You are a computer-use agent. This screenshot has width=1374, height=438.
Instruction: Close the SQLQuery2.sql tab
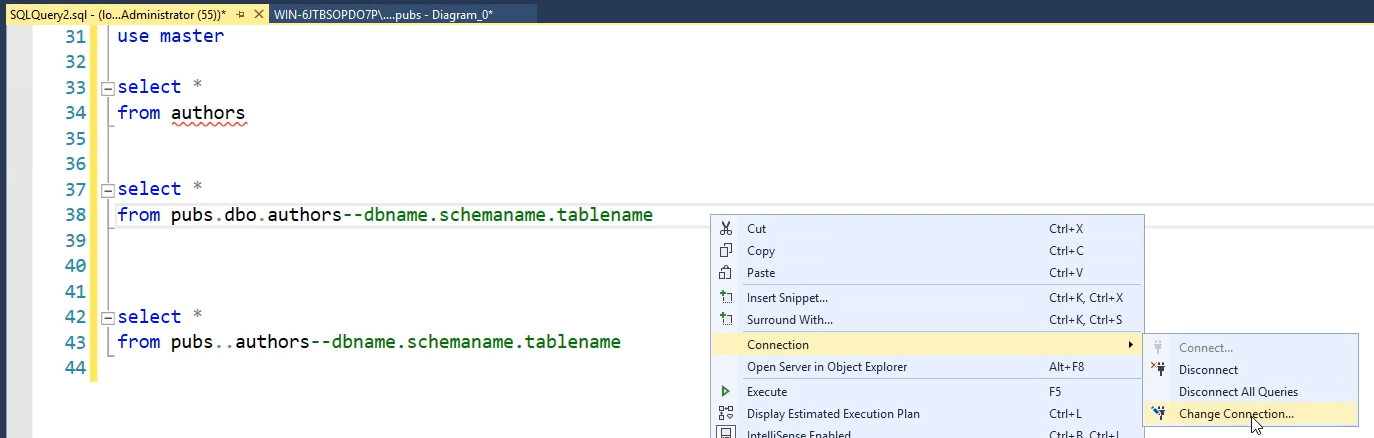259,15
